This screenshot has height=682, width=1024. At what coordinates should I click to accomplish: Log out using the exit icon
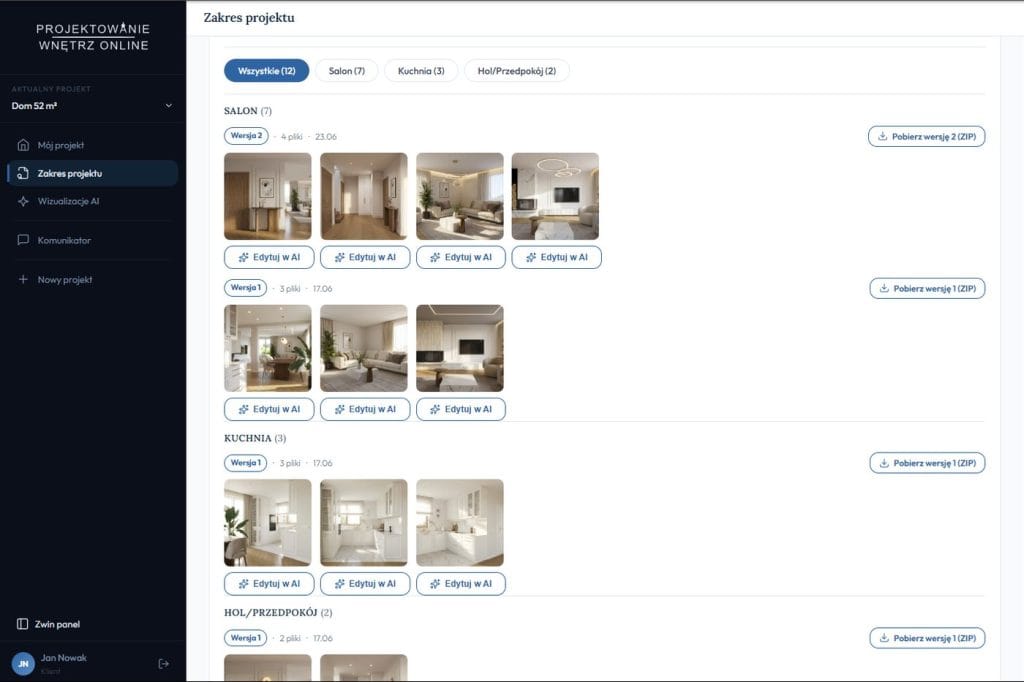coord(164,664)
